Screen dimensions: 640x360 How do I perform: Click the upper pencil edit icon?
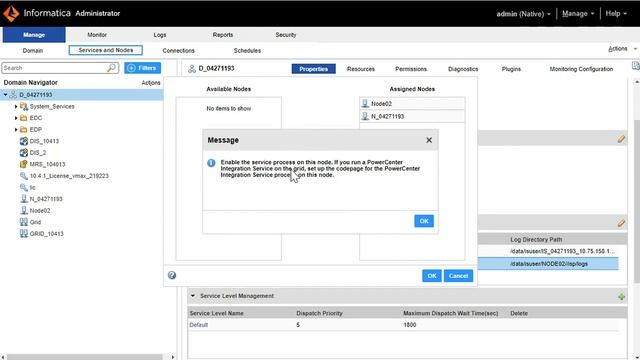click(621, 139)
